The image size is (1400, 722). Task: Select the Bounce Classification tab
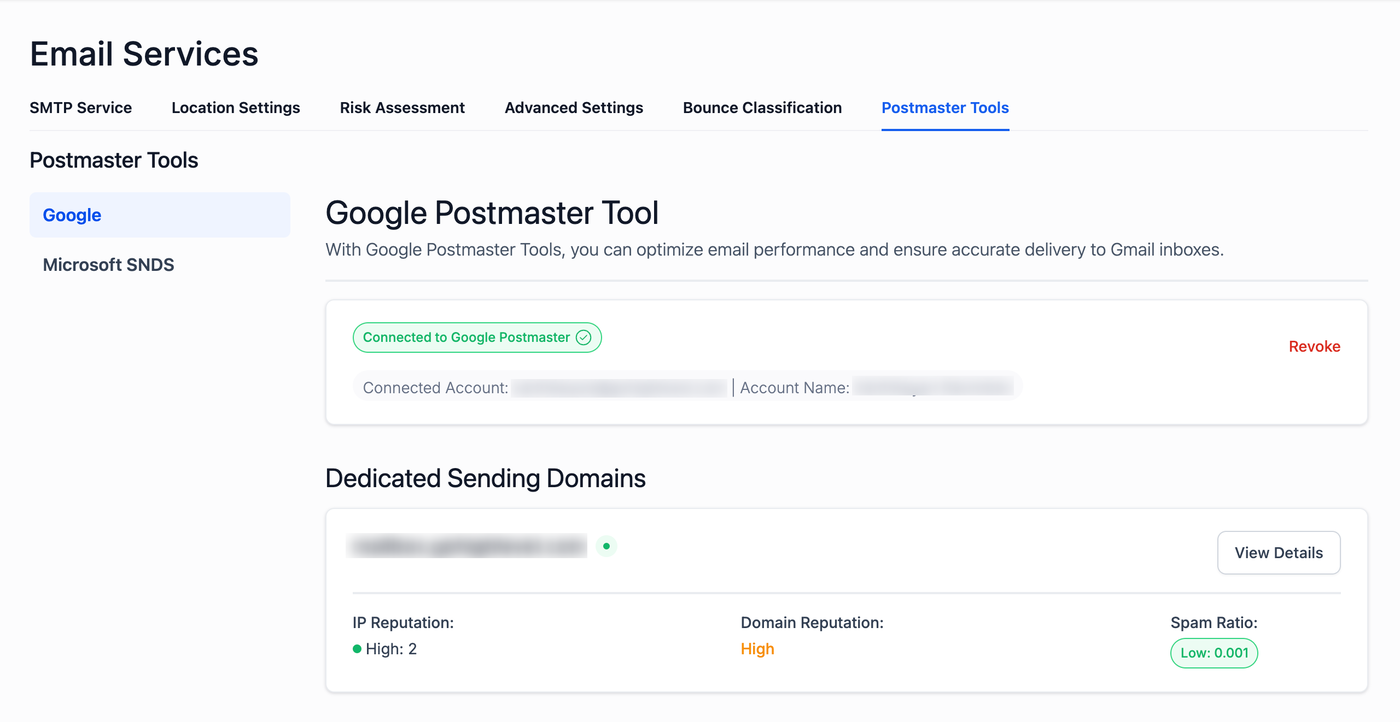[762, 108]
